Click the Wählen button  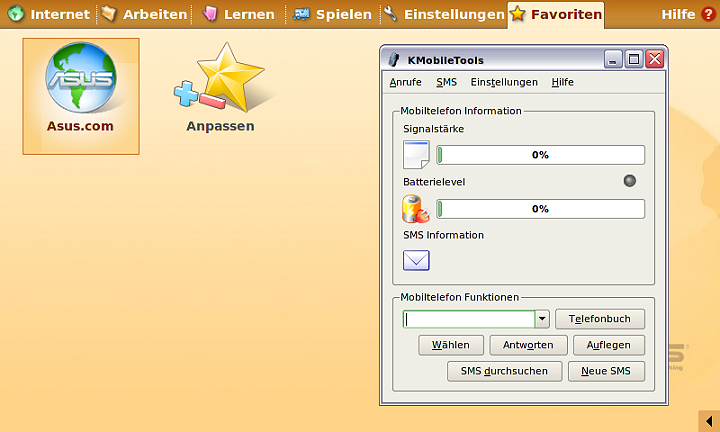coord(450,345)
